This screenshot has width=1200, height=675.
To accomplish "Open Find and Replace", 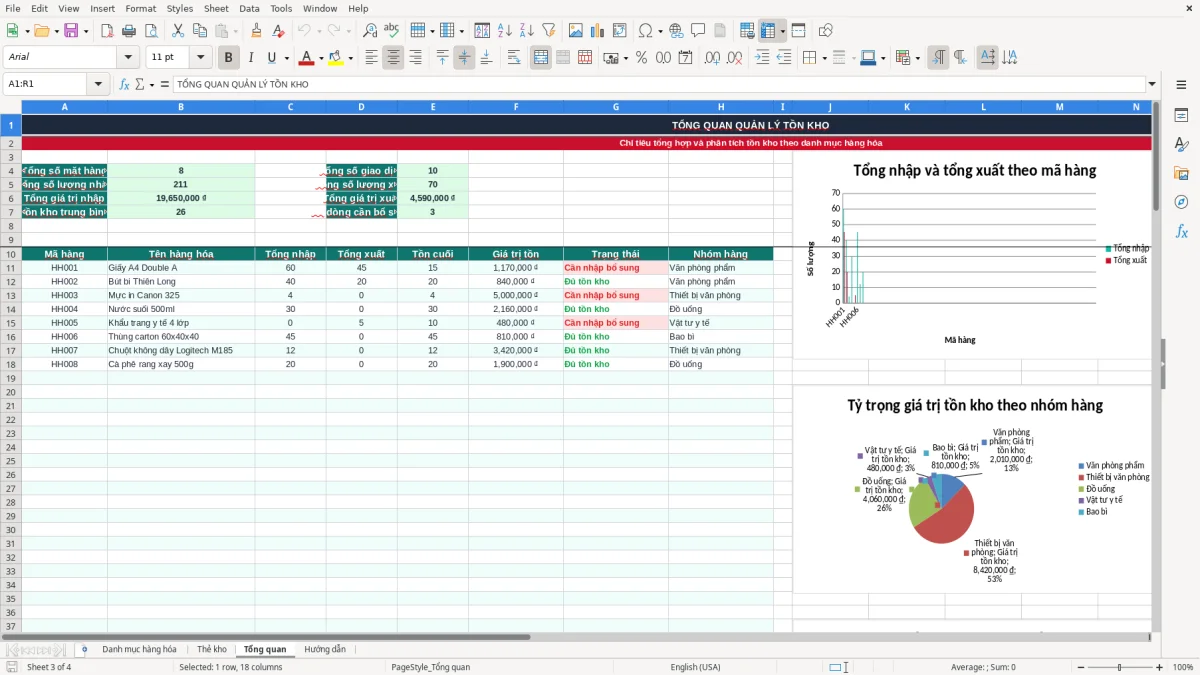I will 370,31.
